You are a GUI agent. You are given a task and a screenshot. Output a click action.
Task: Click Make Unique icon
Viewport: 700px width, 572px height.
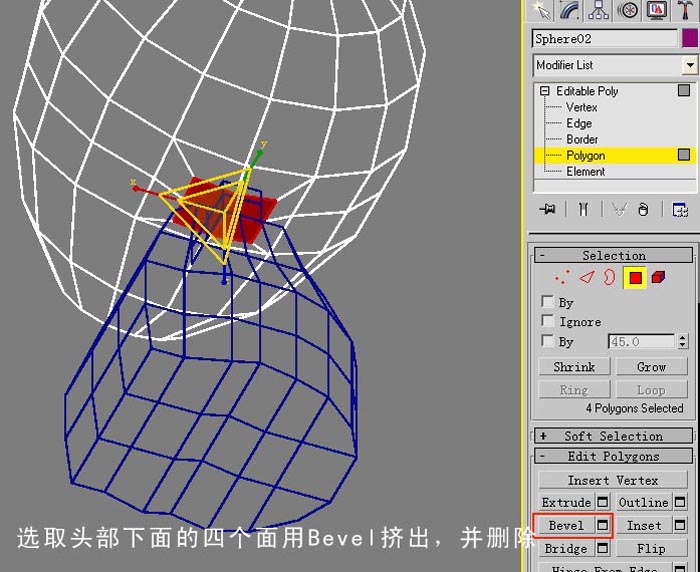(x=619, y=209)
